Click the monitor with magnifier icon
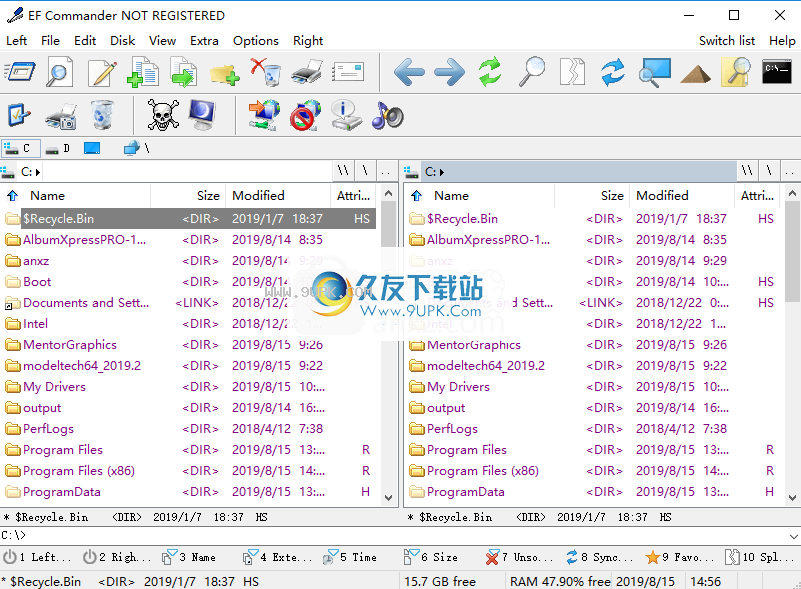 (654, 73)
